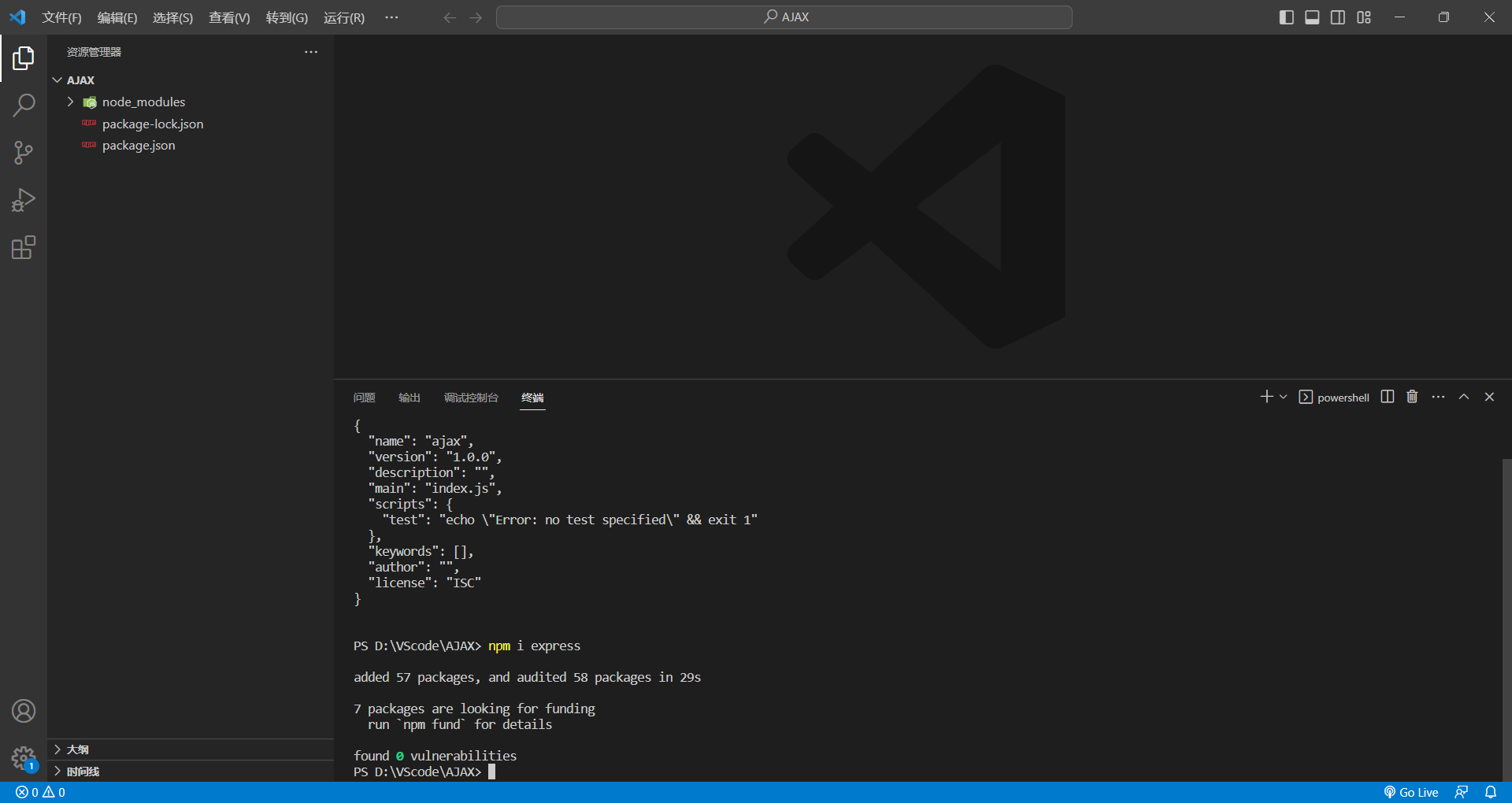
Task: Open the 编辑(E) menu
Action: pyautogui.click(x=117, y=17)
